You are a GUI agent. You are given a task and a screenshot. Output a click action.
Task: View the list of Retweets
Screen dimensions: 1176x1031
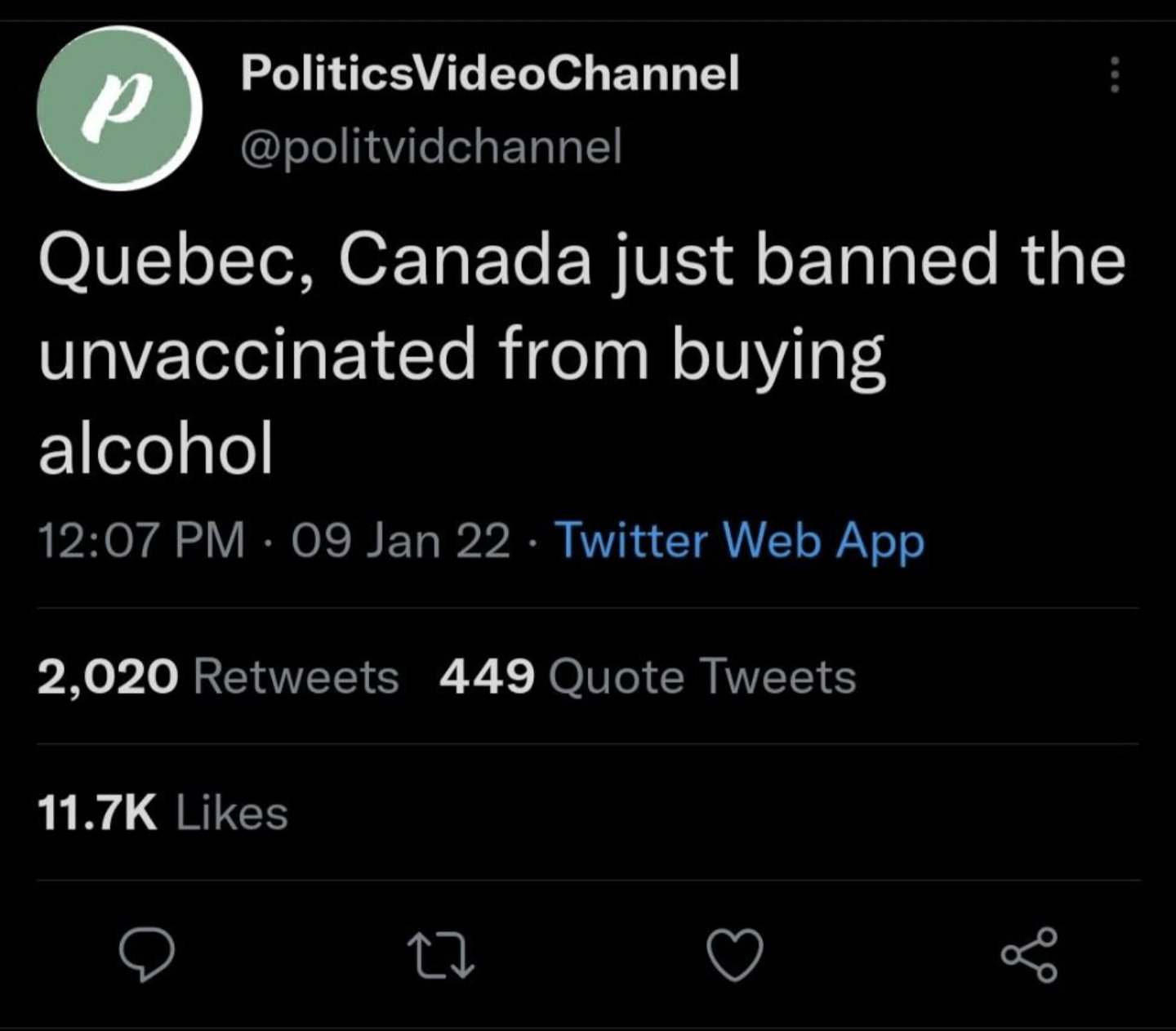(296, 676)
